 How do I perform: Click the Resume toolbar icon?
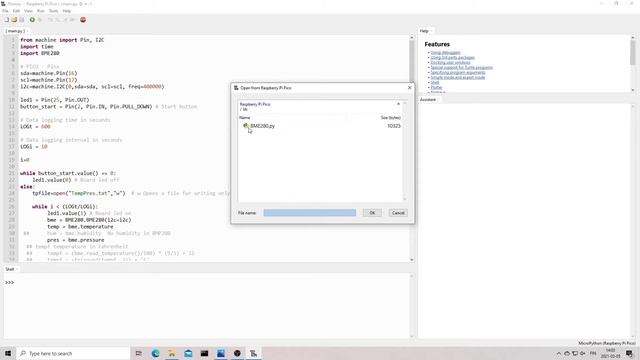click(x=73, y=20)
